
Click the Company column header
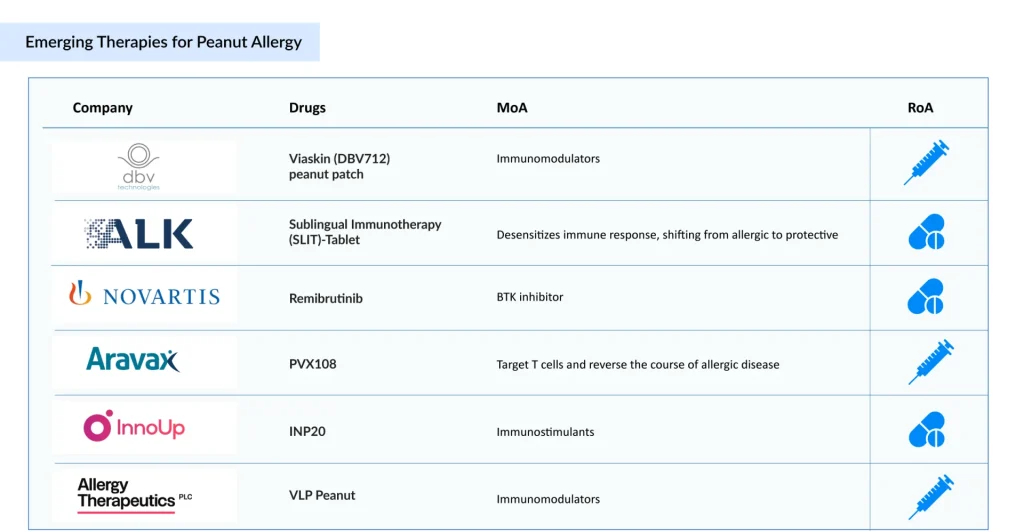pos(103,108)
